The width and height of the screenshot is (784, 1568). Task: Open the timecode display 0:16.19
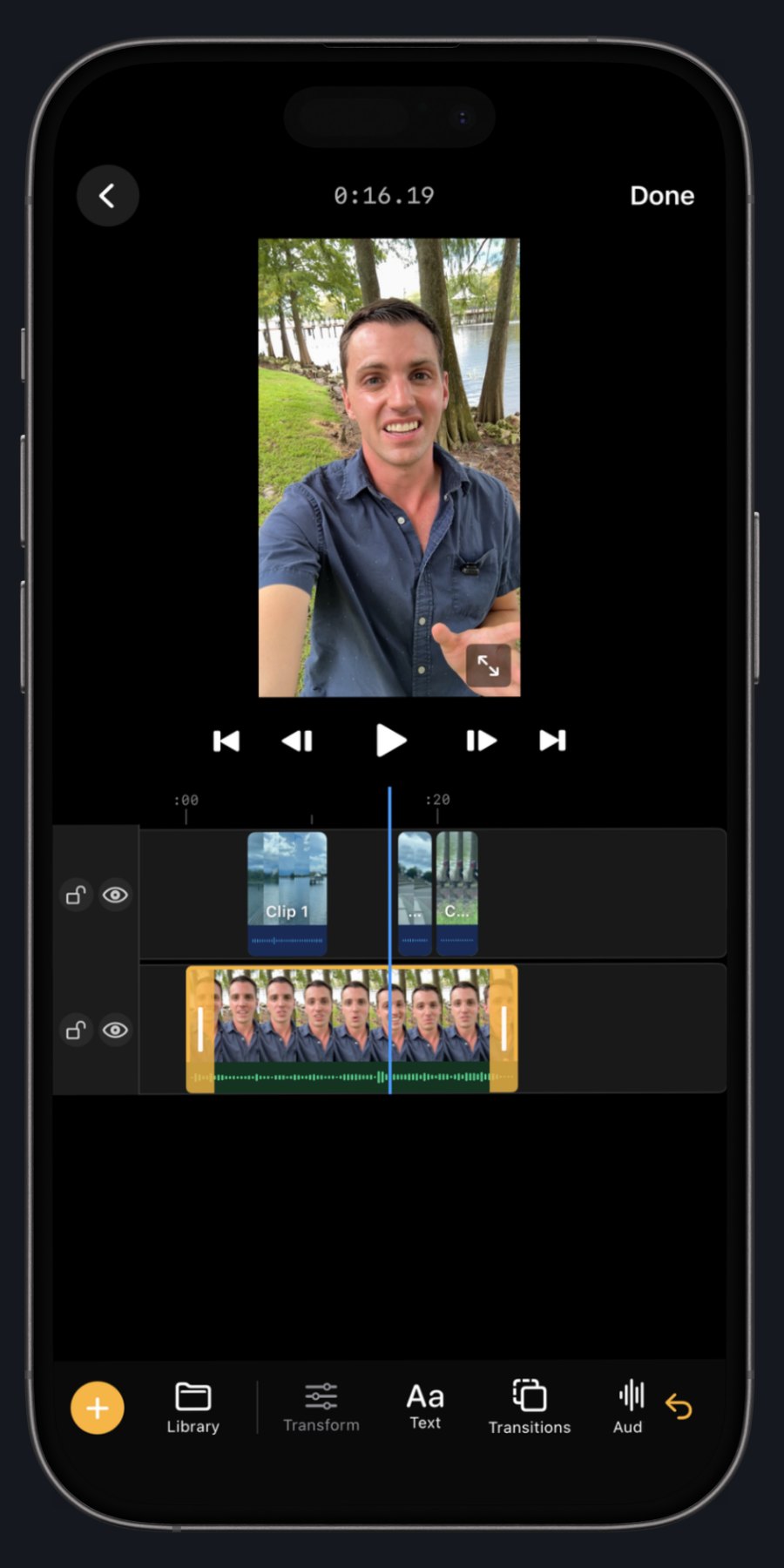tap(384, 196)
